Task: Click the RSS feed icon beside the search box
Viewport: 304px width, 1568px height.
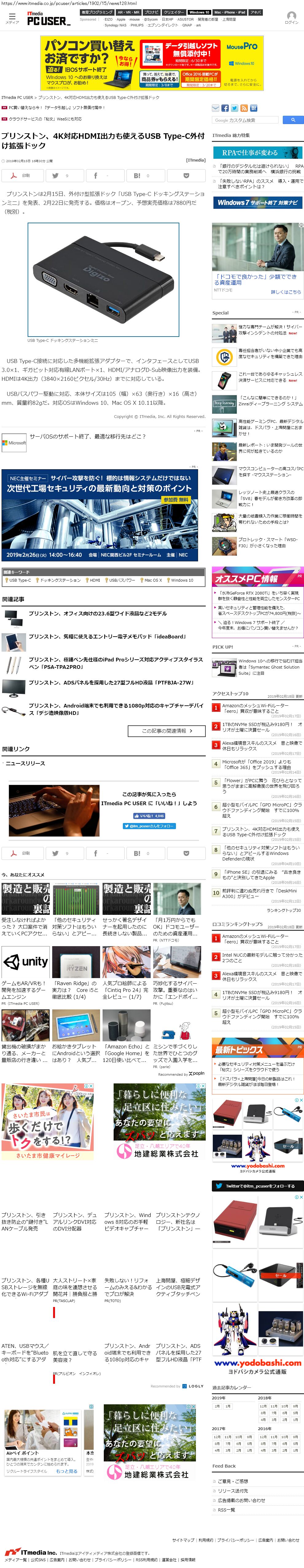Action: (x=245, y=108)
